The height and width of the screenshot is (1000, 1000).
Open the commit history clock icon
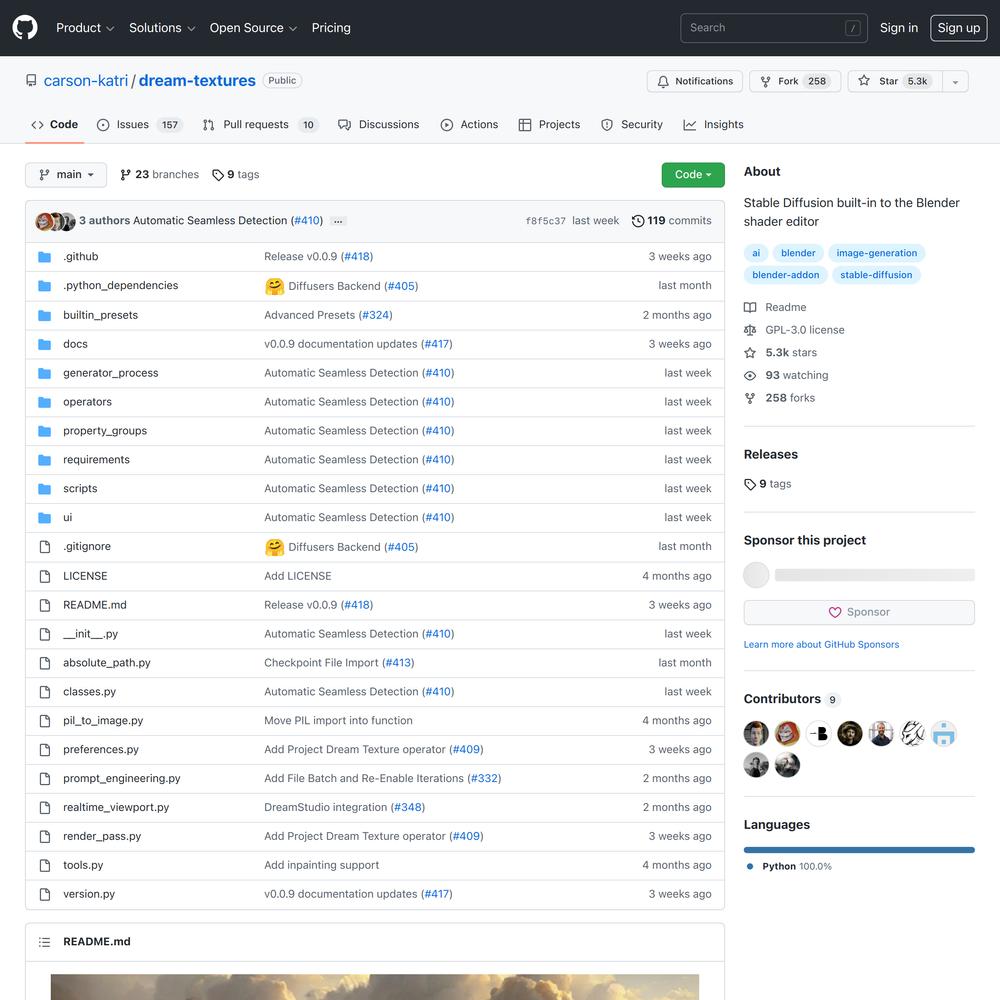[638, 221]
